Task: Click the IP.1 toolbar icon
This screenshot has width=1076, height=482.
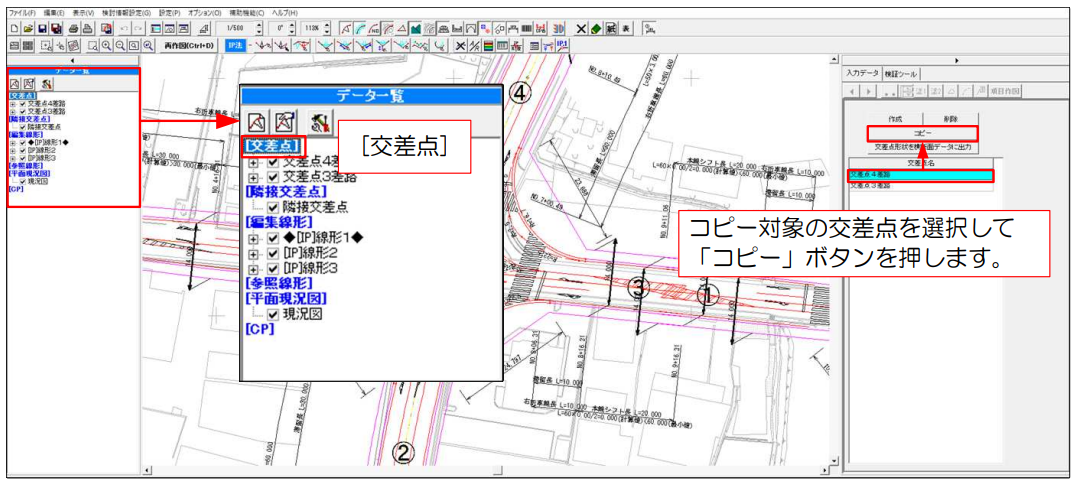Action: click(x=562, y=45)
